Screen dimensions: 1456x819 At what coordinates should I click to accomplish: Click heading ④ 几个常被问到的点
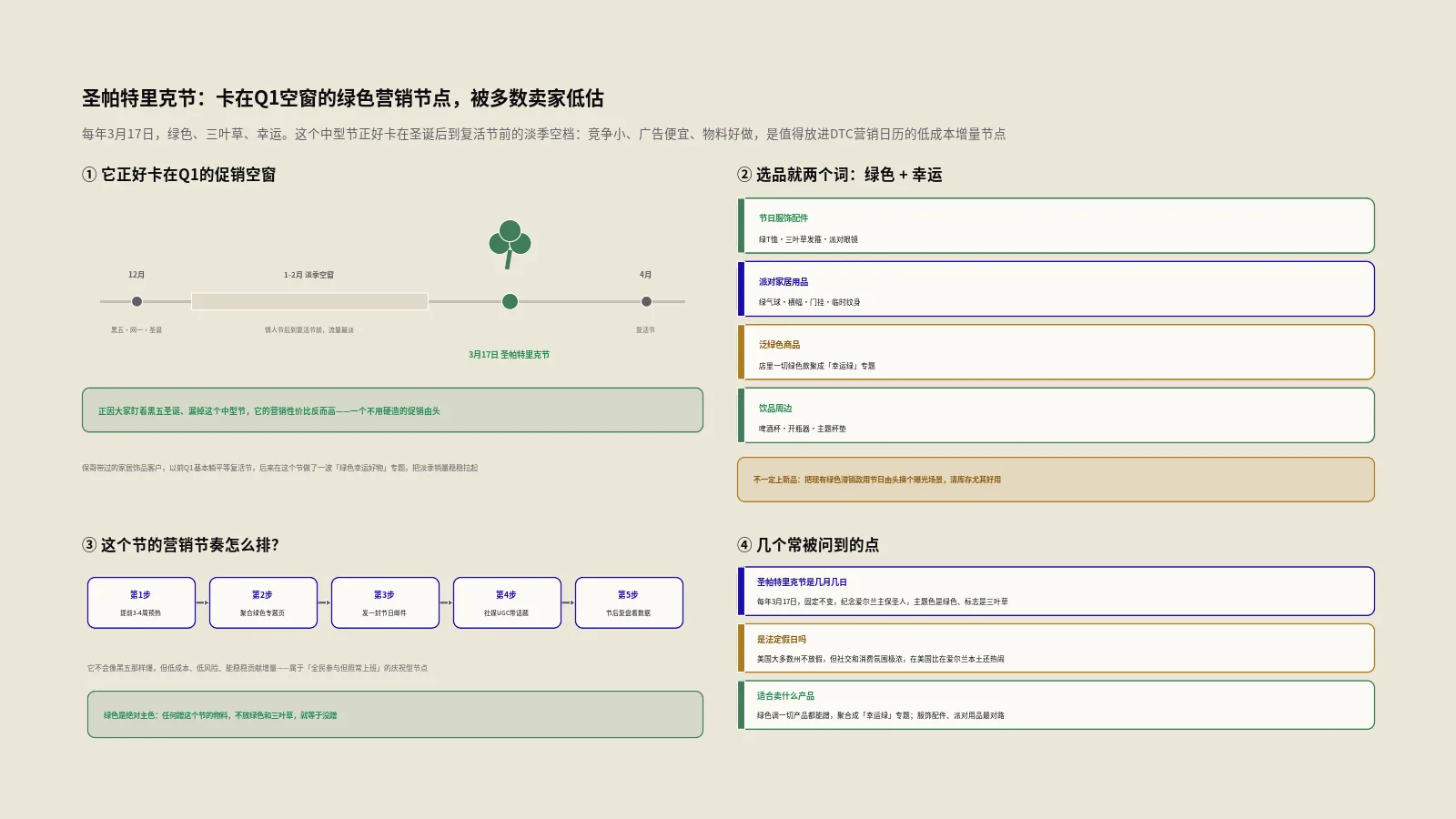[x=808, y=545]
